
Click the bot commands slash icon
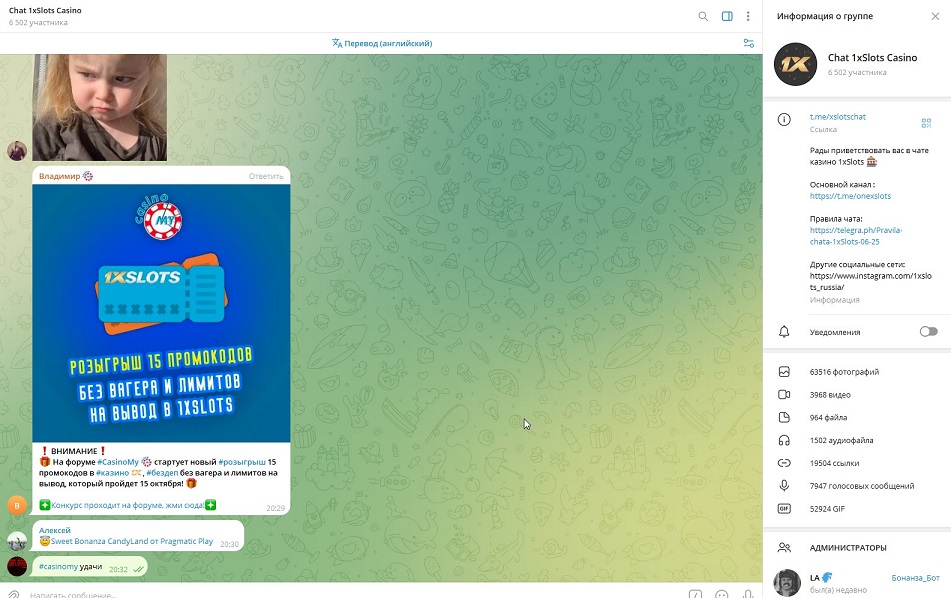(695, 595)
